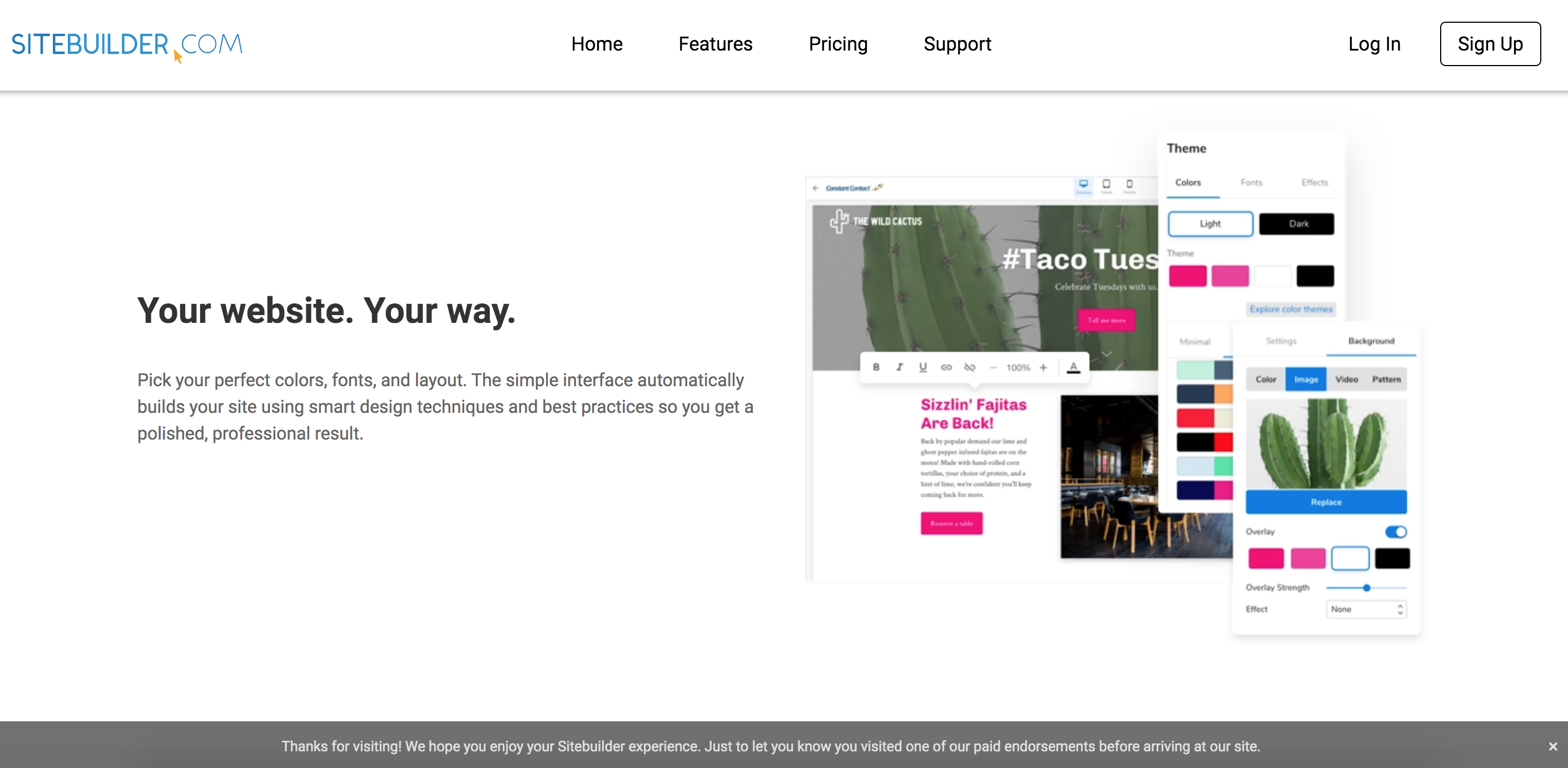The width and height of the screenshot is (1568, 768).
Task: Click the plus zoom increase button
Action: (x=1043, y=367)
